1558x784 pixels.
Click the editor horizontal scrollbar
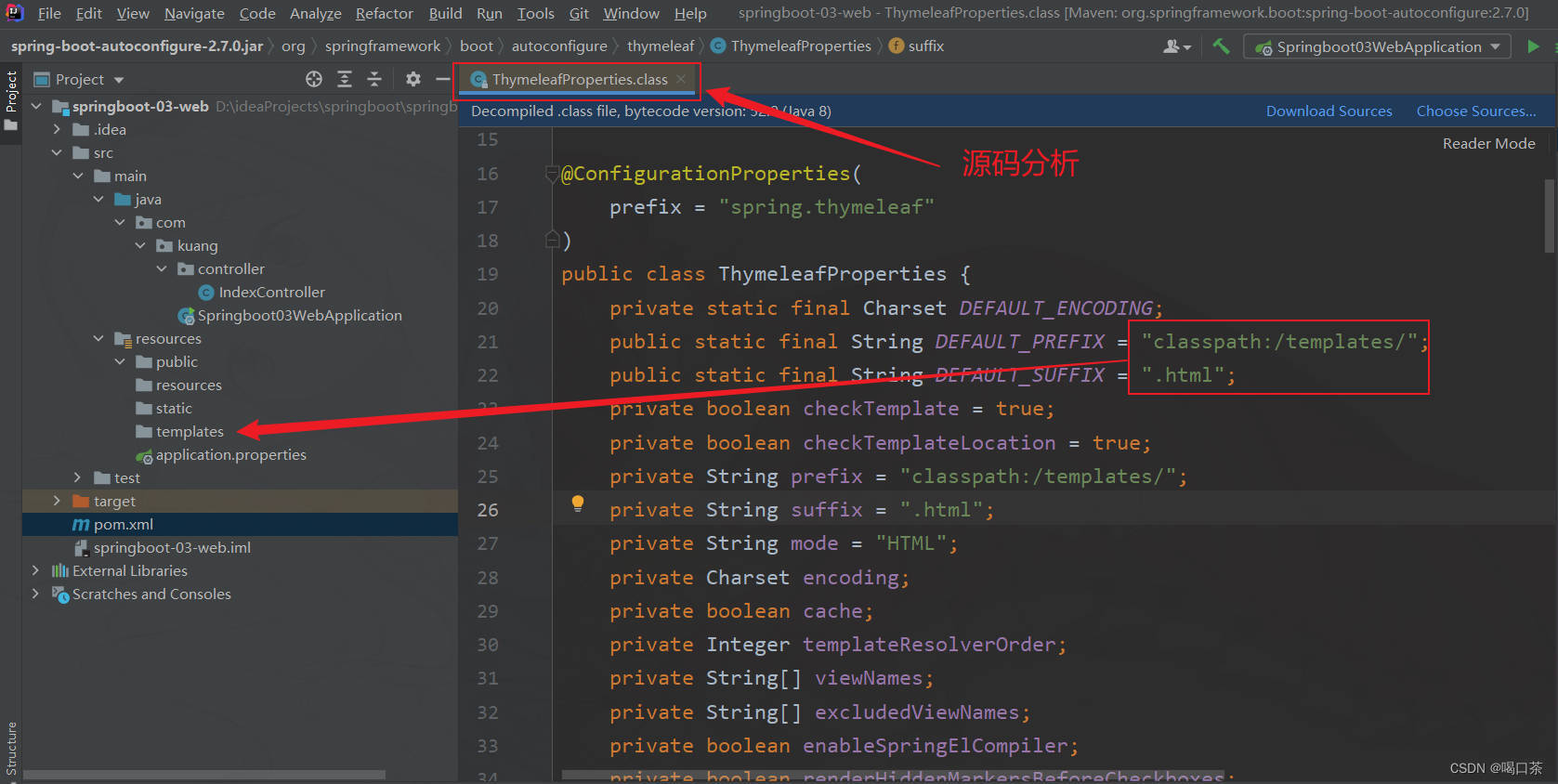pyautogui.click(x=892, y=774)
